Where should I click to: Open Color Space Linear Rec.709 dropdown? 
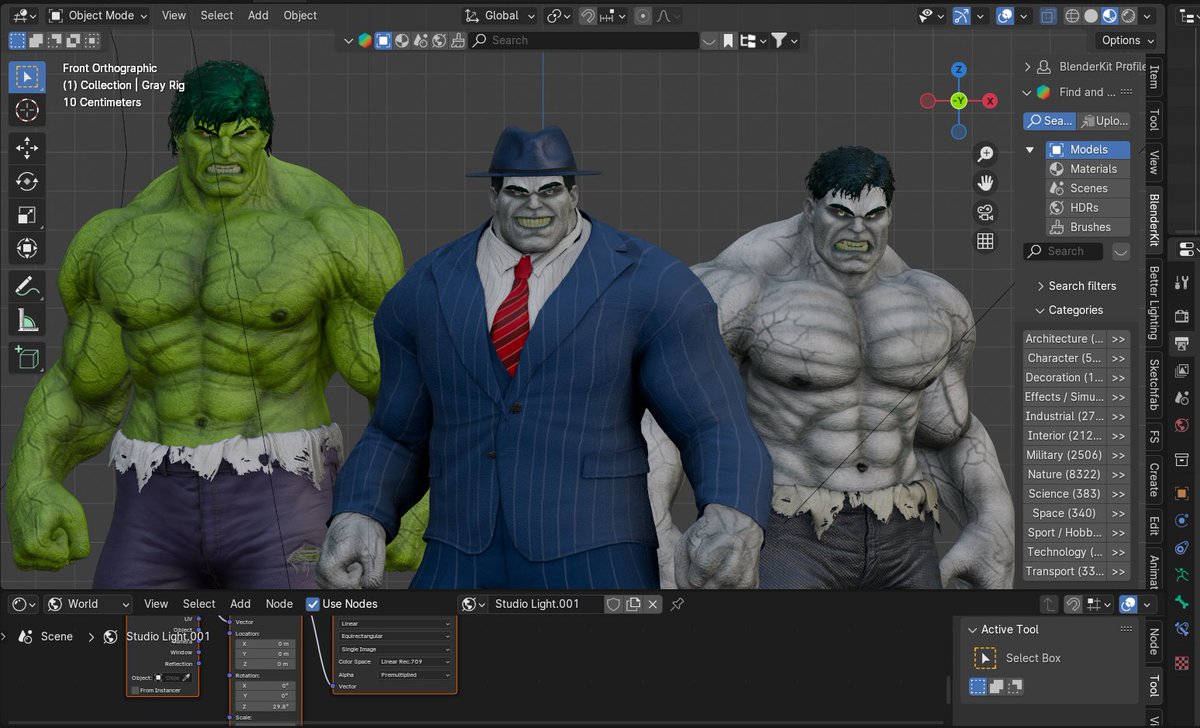click(415, 662)
